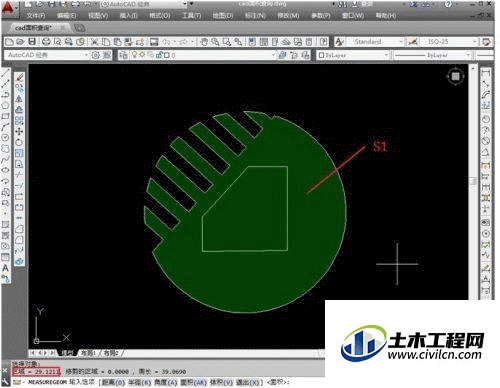Choose the 体积(V) command option
Screen dimensions: 500x388
(x=222, y=382)
